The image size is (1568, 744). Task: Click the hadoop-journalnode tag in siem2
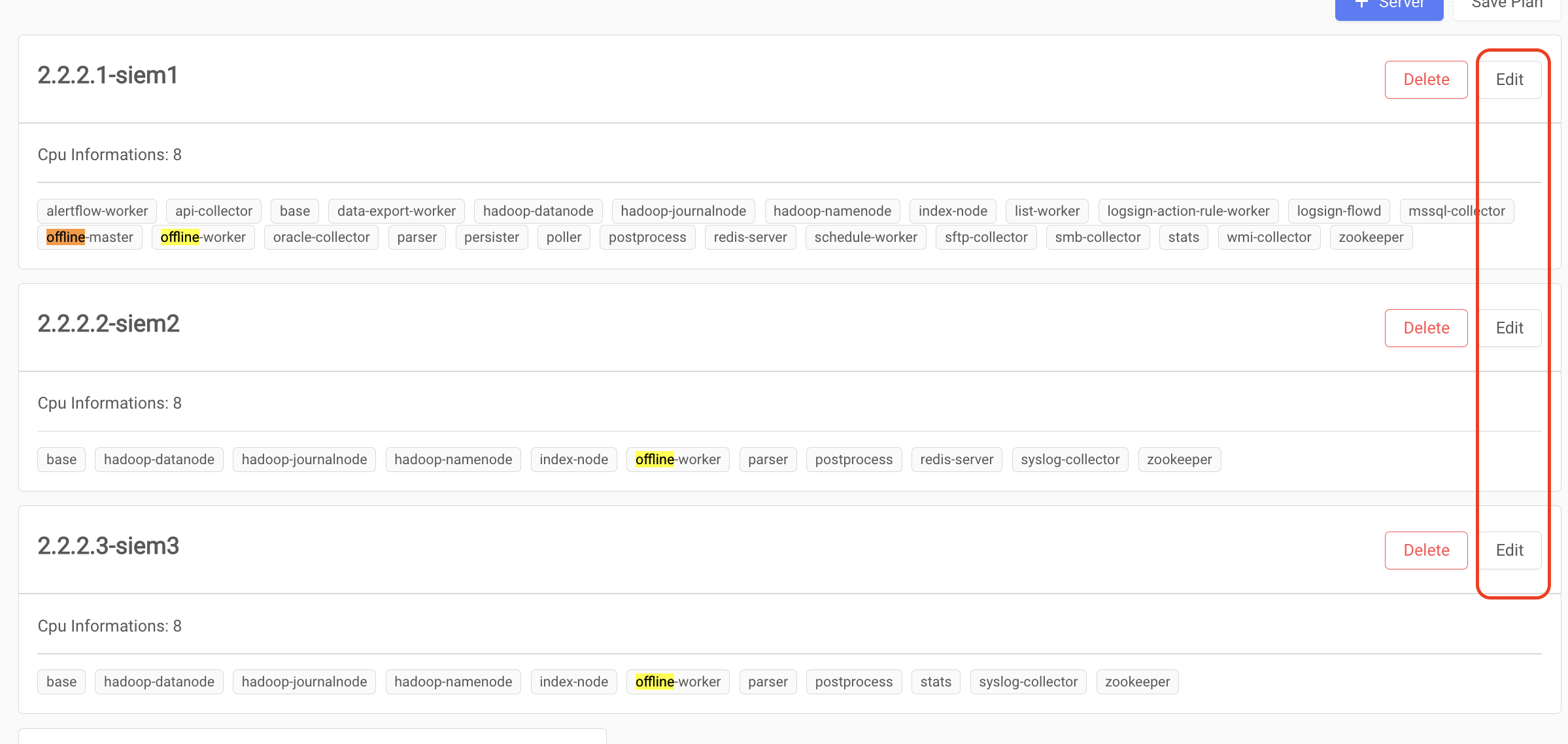pyautogui.click(x=304, y=460)
